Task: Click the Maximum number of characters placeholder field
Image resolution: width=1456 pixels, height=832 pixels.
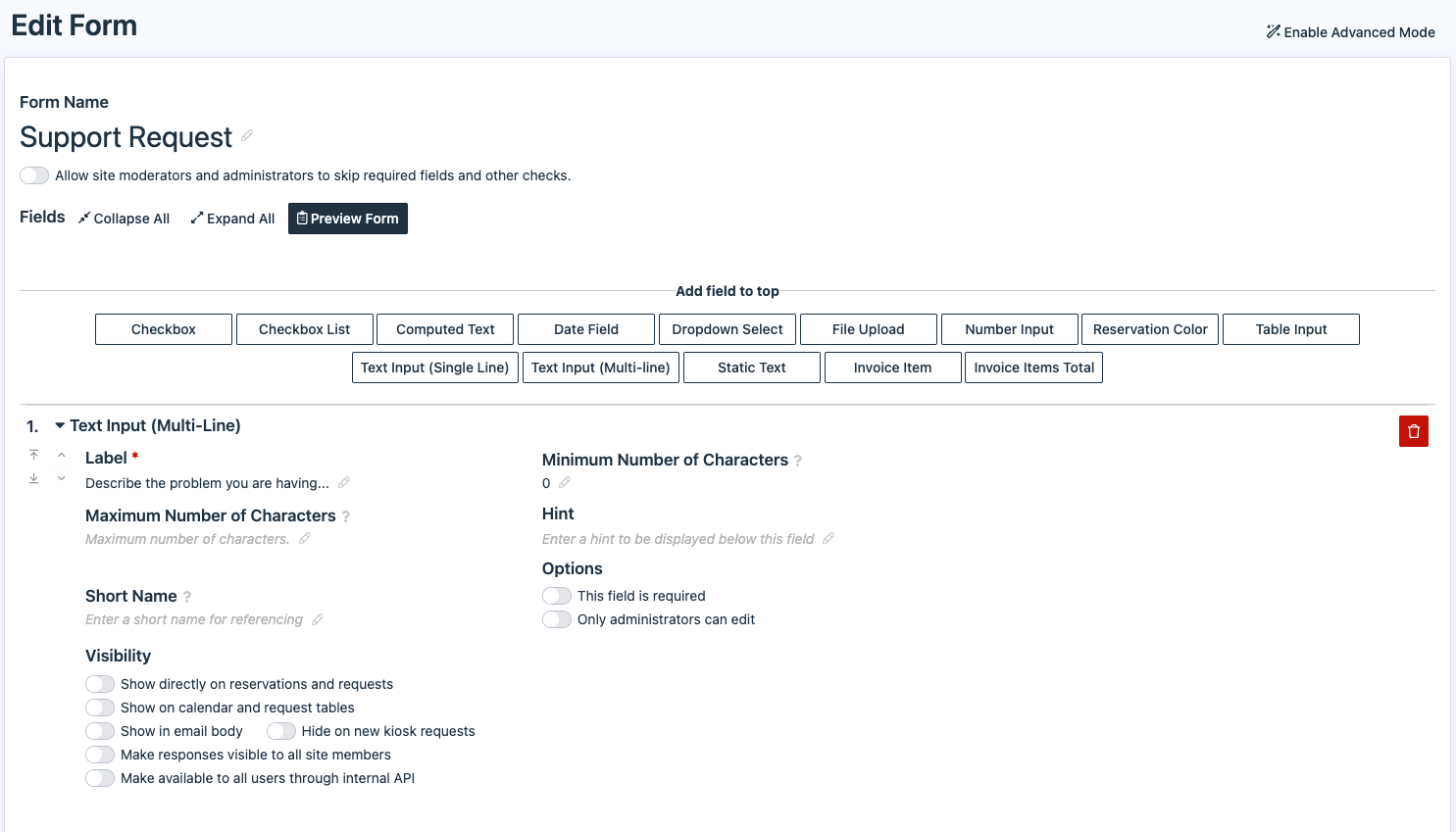Action: (x=187, y=539)
